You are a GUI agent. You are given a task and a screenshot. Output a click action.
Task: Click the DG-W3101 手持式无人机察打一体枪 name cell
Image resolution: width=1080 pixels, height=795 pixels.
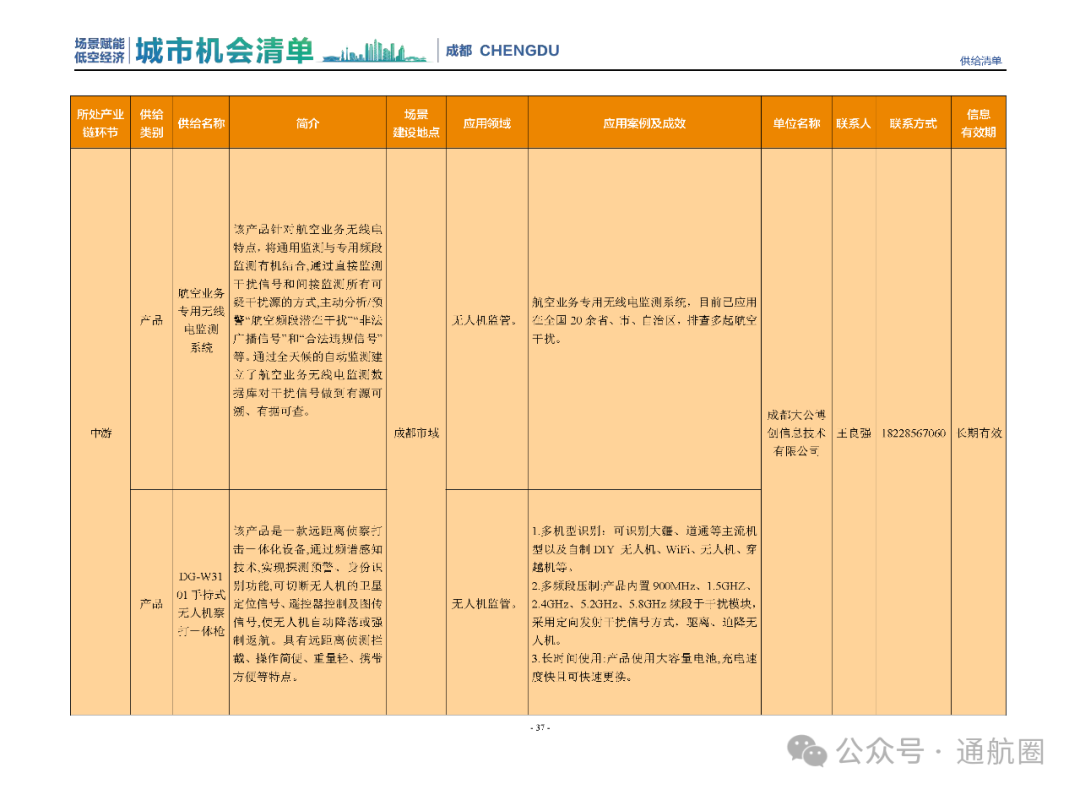pos(201,603)
